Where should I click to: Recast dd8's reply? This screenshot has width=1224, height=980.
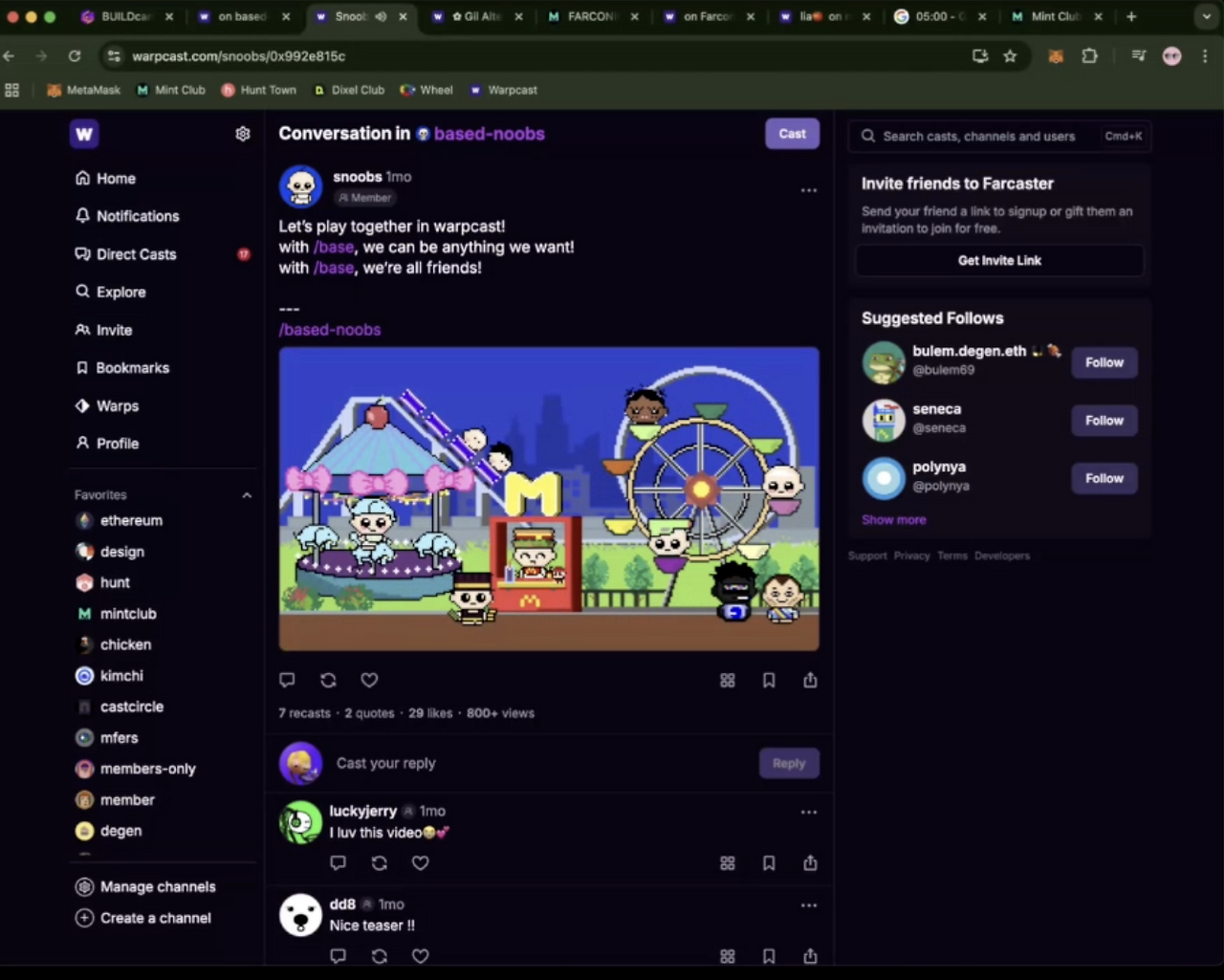point(380,955)
